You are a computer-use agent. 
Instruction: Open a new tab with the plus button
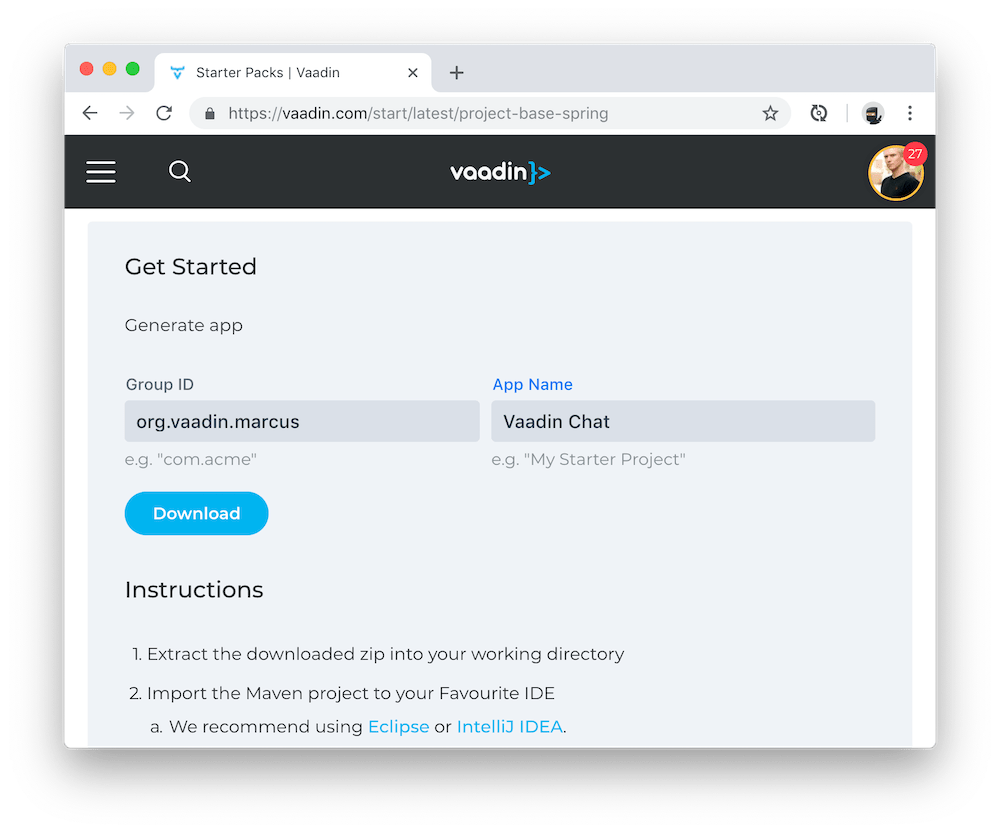coord(456,72)
